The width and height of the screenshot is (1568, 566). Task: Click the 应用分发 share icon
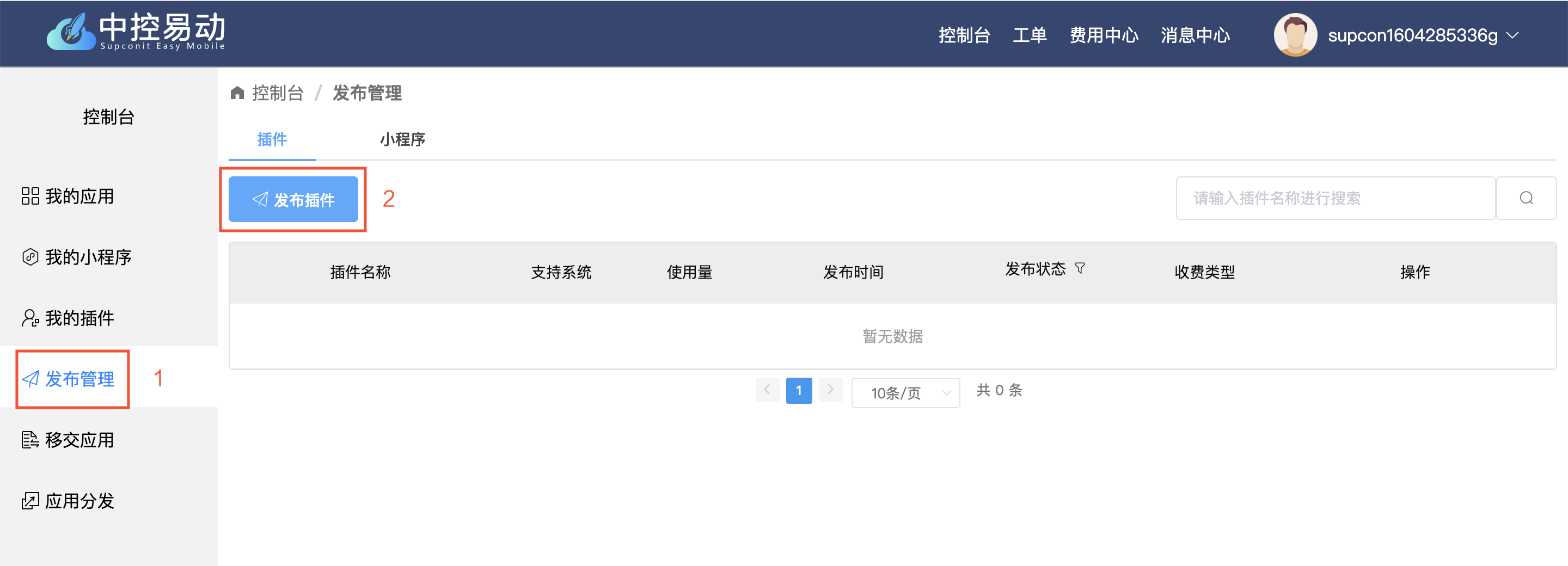tap(30, 500)
